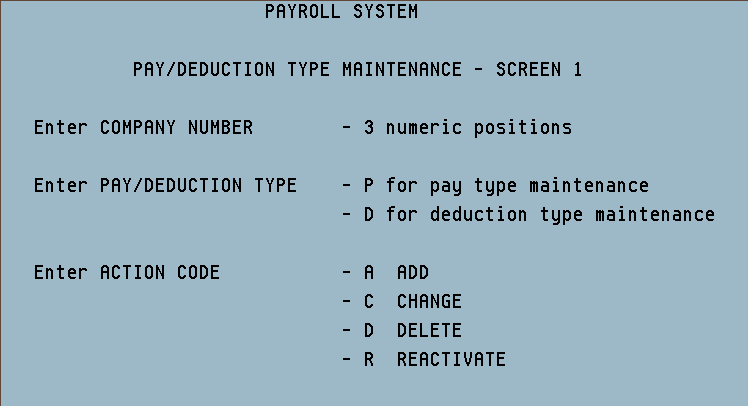Choose the C CHANGE action code line
Image resolution: width=748 pixels, height=406 pixels.
tap(402, 302)
